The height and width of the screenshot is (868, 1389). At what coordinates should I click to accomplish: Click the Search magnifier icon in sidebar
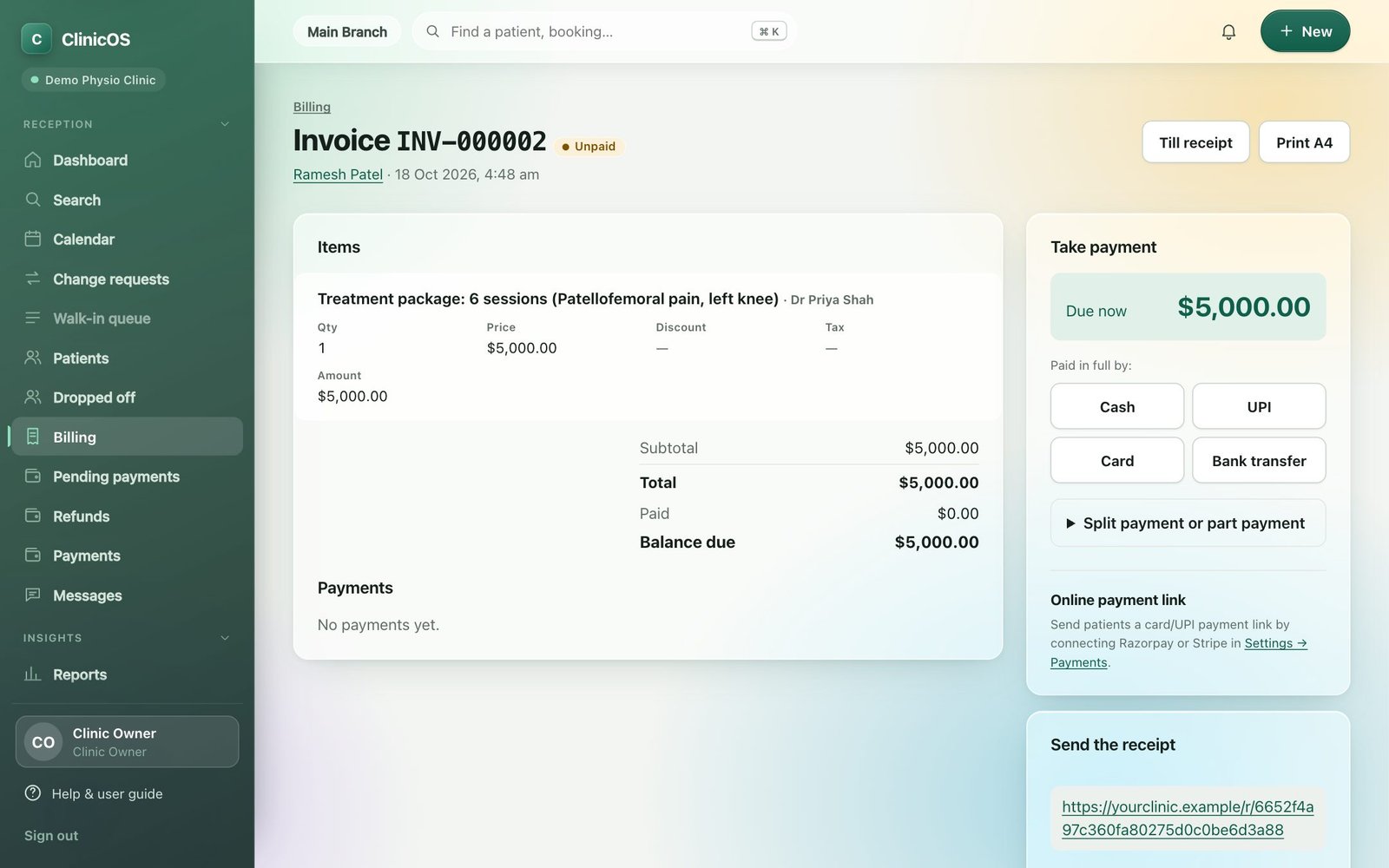click(x=33, y=200)
